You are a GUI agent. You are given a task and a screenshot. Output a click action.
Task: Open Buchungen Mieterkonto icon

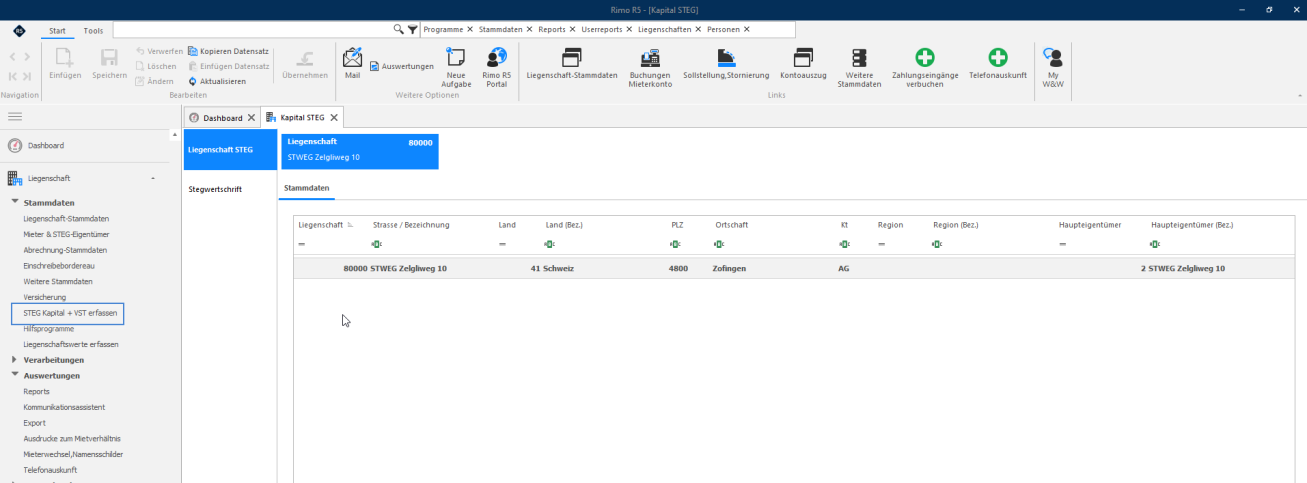650,57
